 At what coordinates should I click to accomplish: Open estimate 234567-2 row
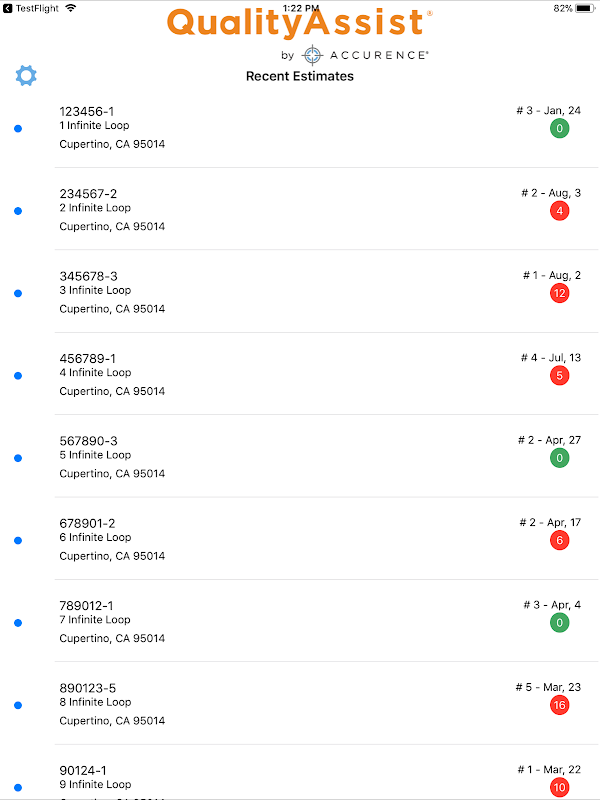click(327, 209)
